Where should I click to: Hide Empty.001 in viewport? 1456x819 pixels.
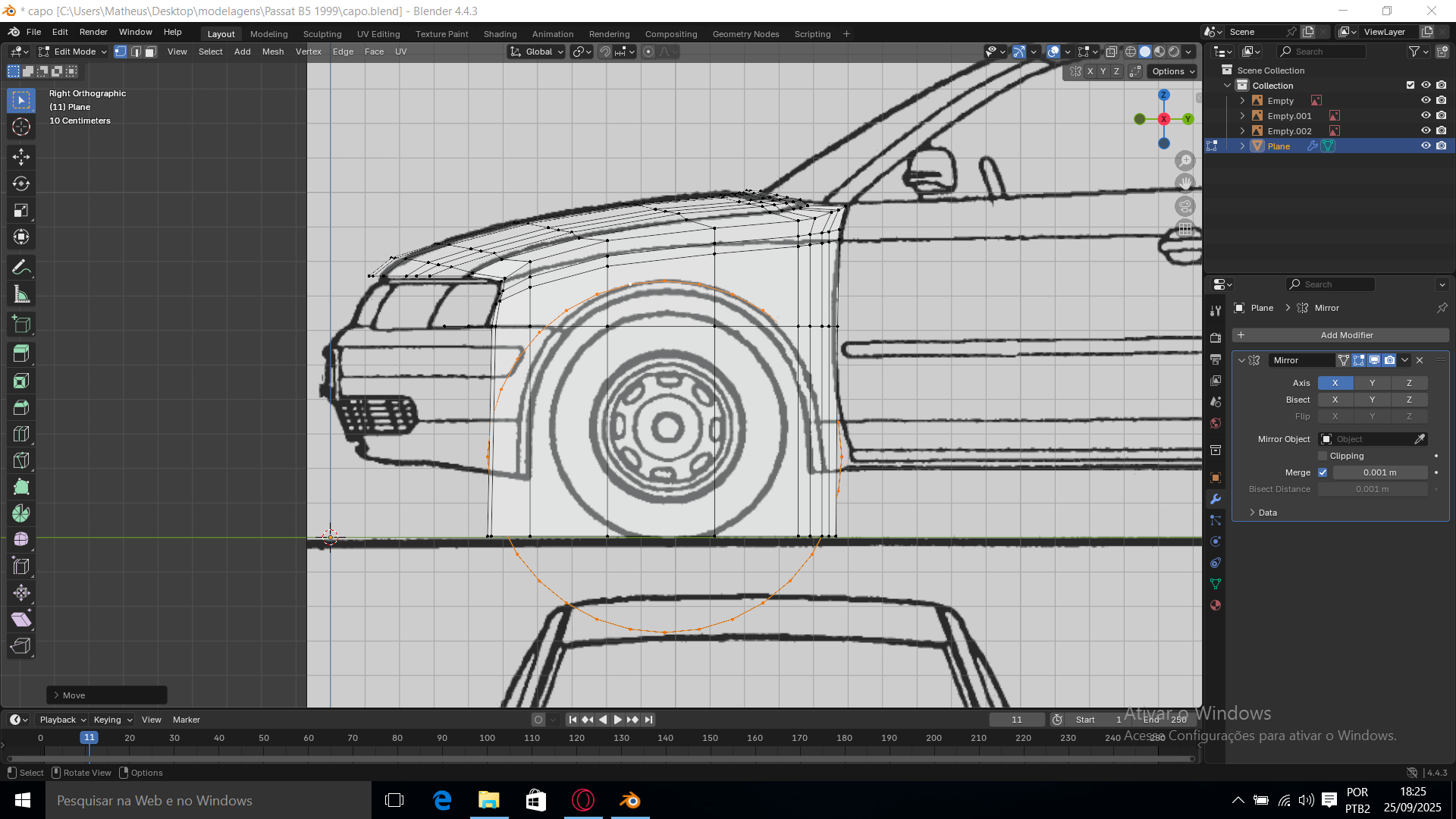coord(1426,115)
